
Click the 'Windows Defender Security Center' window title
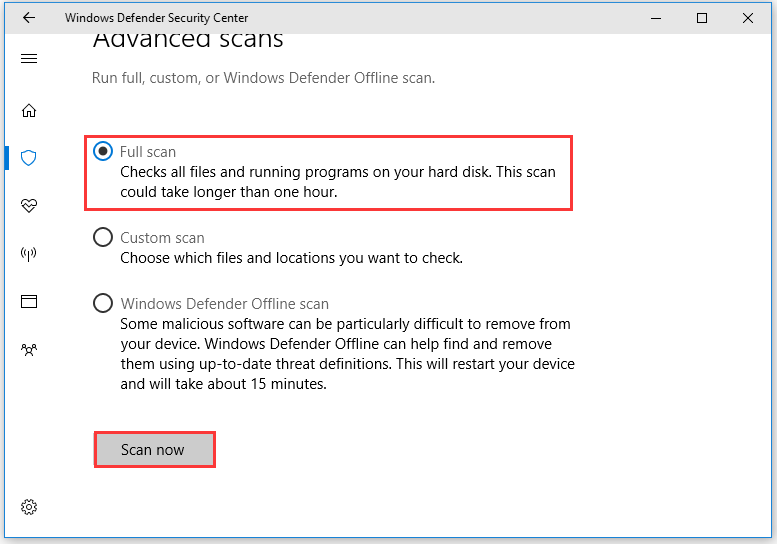click(156, 18)
